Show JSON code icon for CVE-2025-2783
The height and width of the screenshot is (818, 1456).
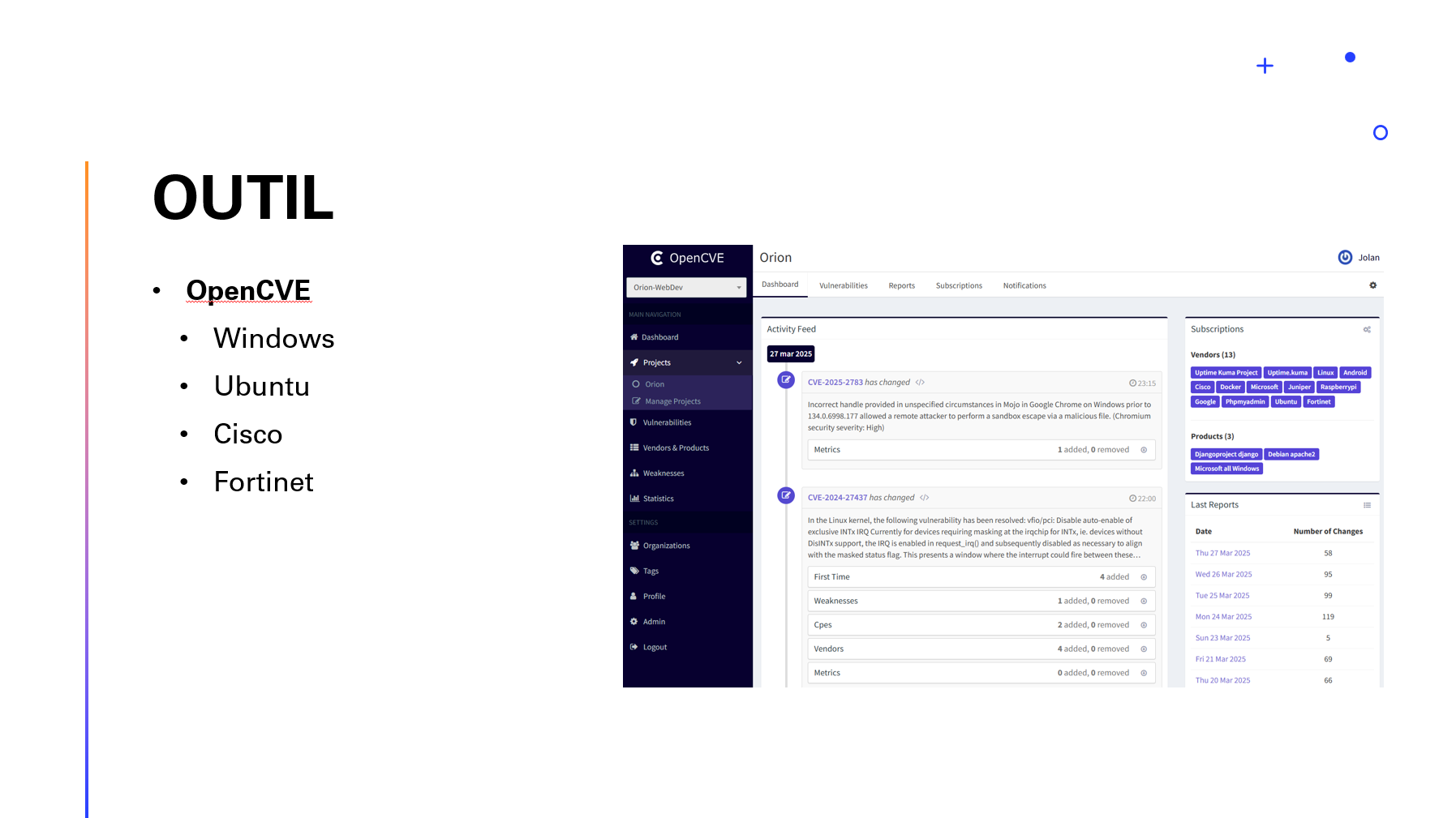920,383
